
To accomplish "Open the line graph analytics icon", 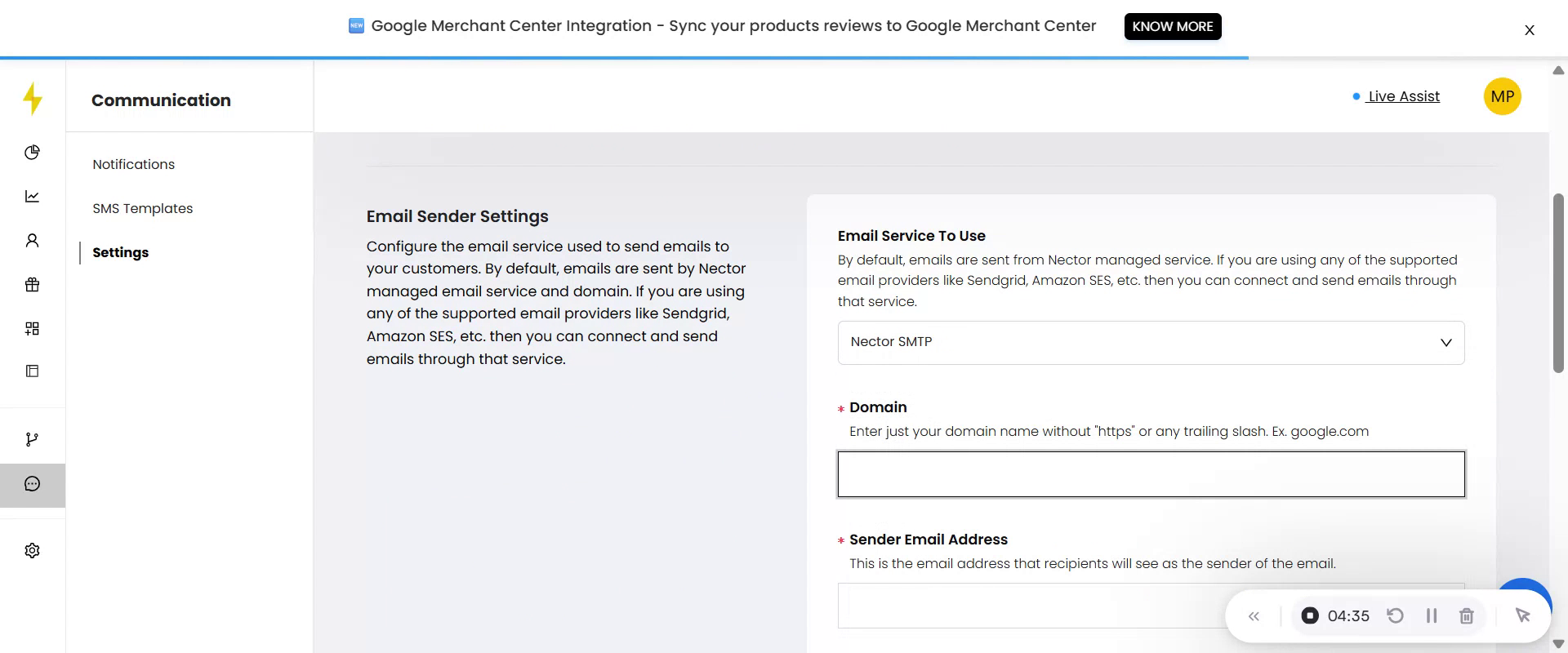I will coord(32,197).
